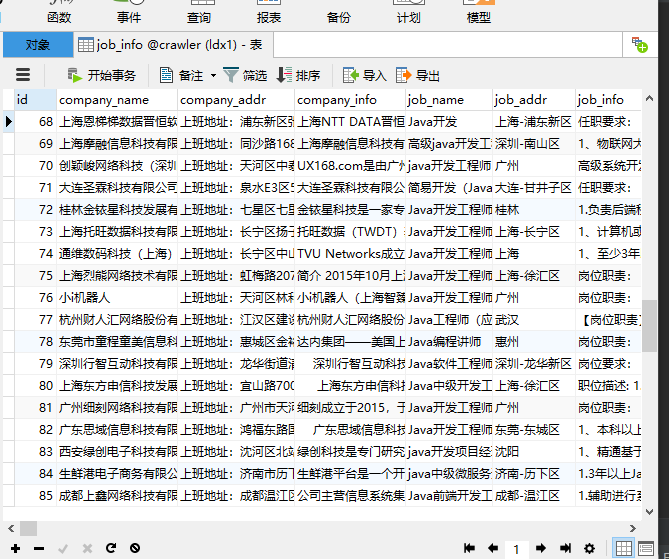
Task: Go to the previous page arrow
Action: 493,548
